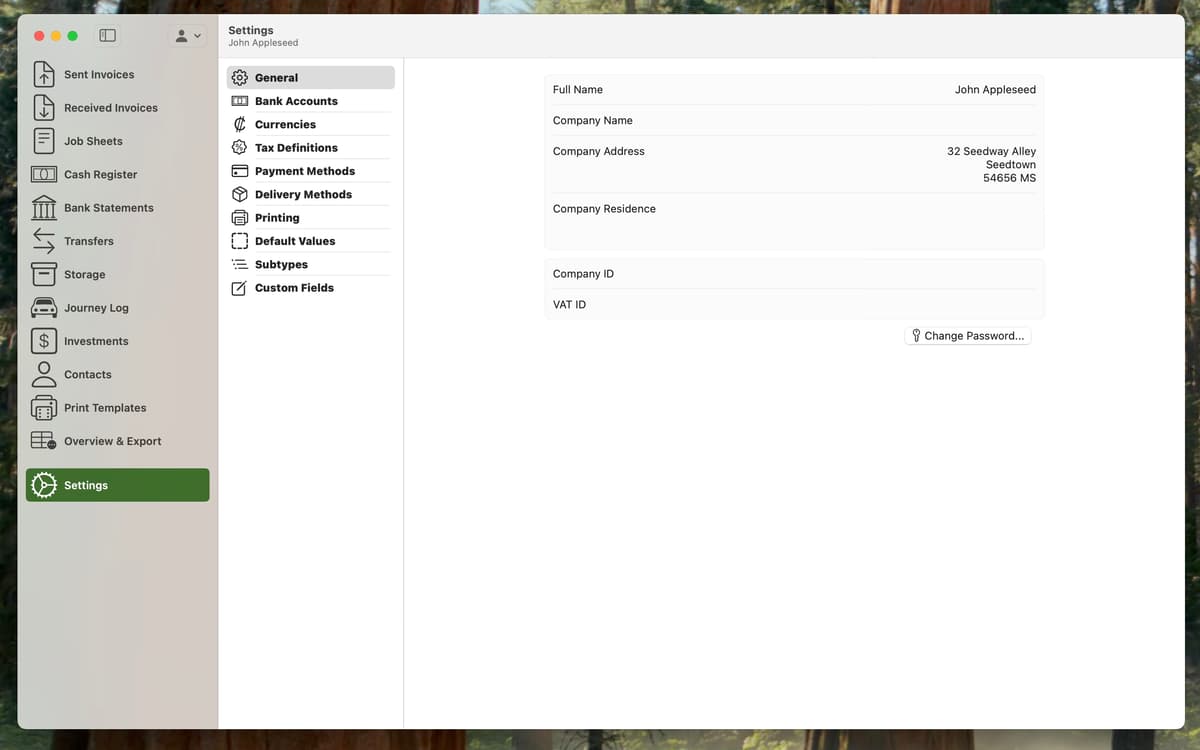Select the Bank Statements building icon
The image size is (1200, 750).
click(44, 208)
